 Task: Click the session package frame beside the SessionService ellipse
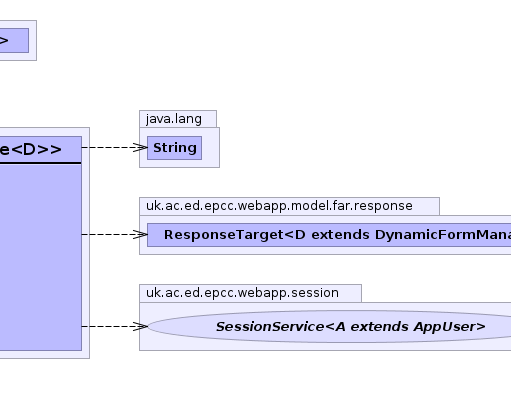pyautogui.click(x=143, y=326)
